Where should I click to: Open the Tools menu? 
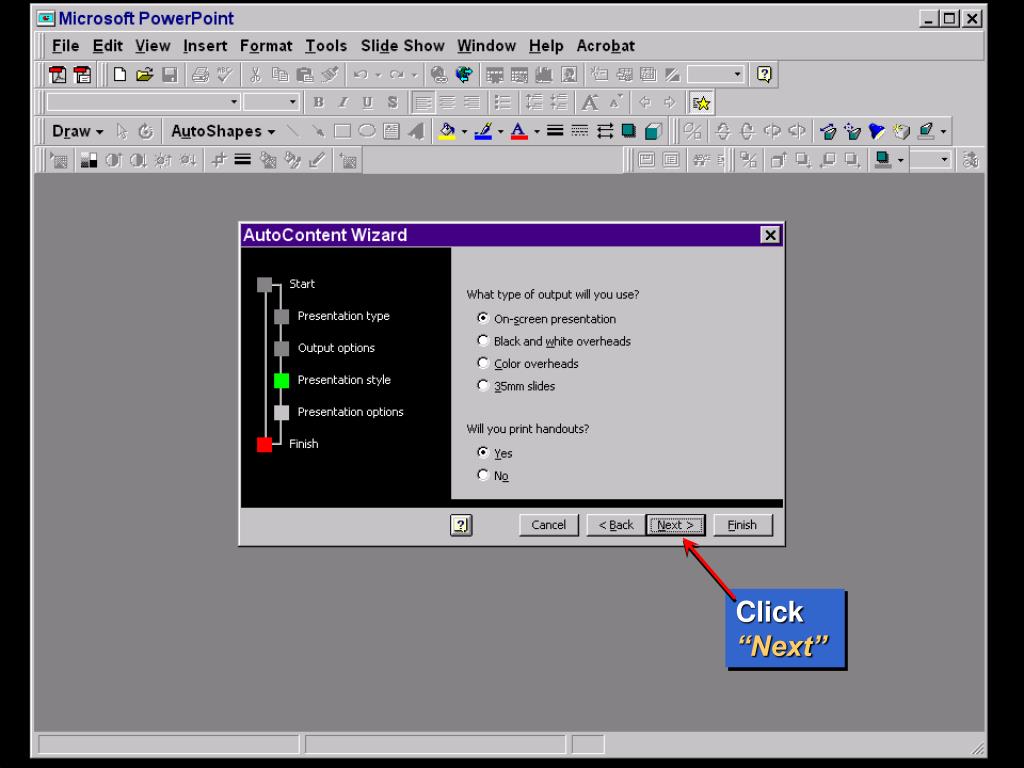(326, 46)
